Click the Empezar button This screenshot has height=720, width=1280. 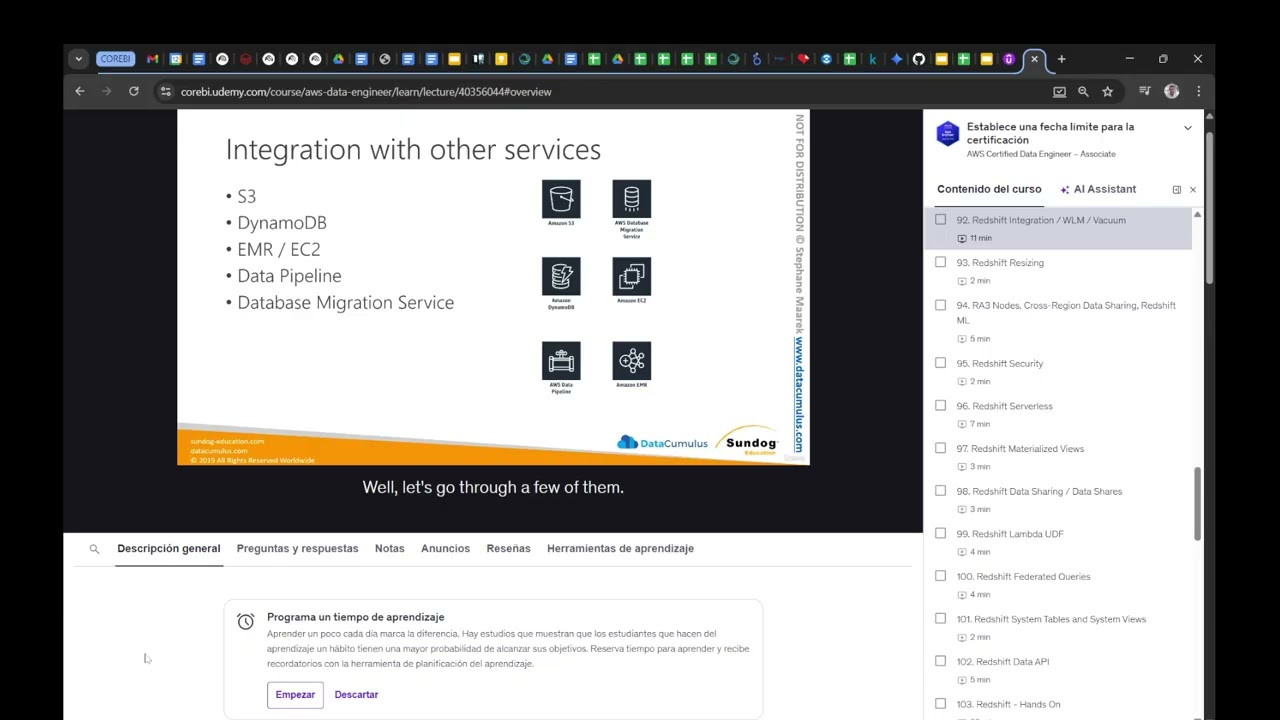click(295, 694)
